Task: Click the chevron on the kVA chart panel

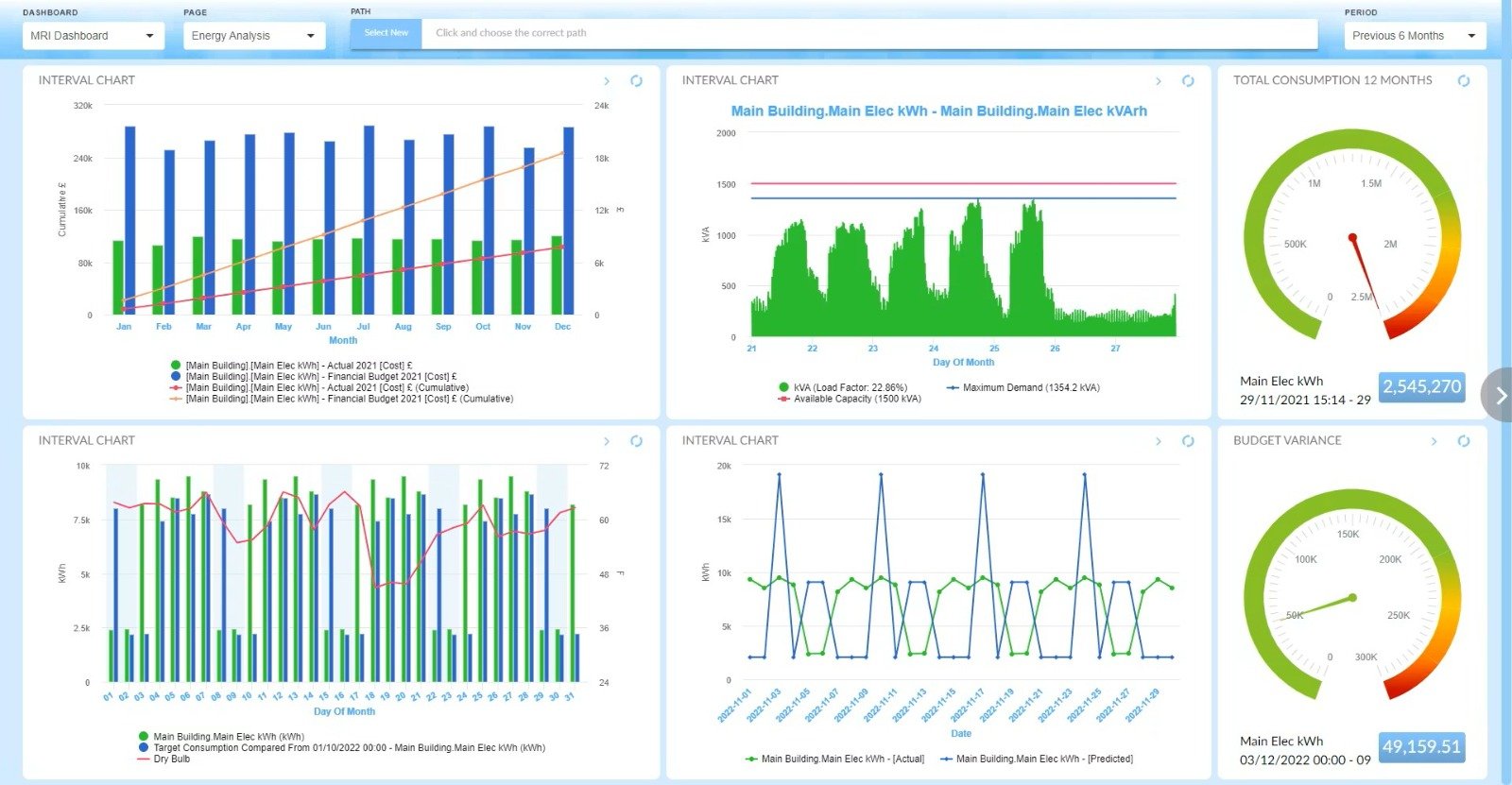Action: (x=1159, y=81)
